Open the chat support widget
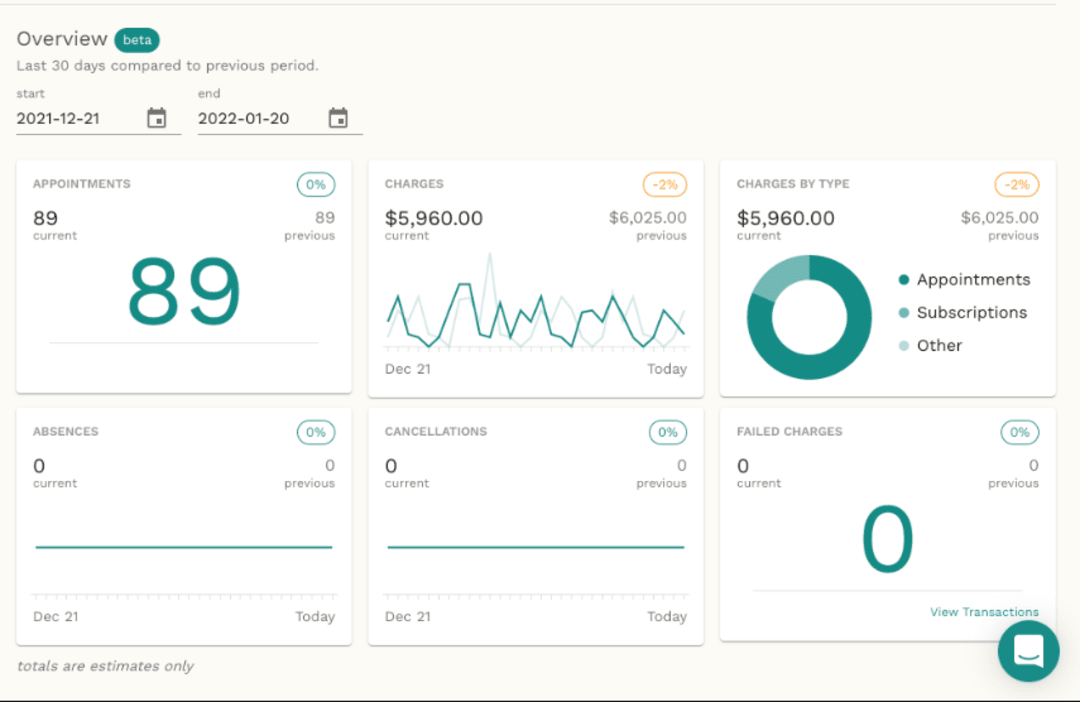 [1028, 651]
